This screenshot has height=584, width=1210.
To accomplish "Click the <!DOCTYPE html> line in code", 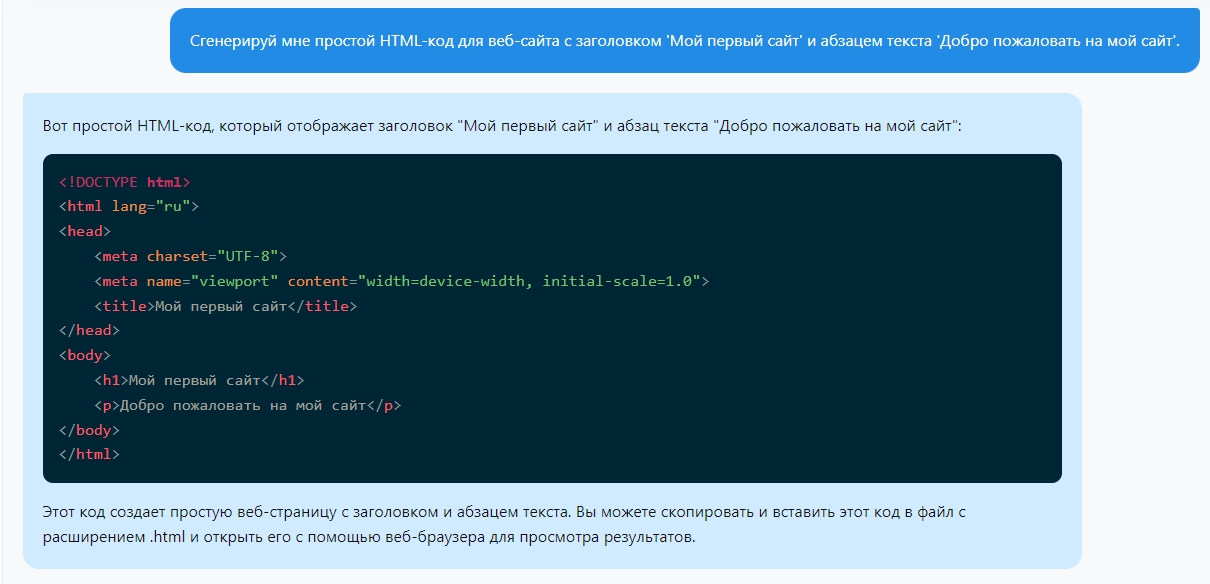I will click(124, 182).
